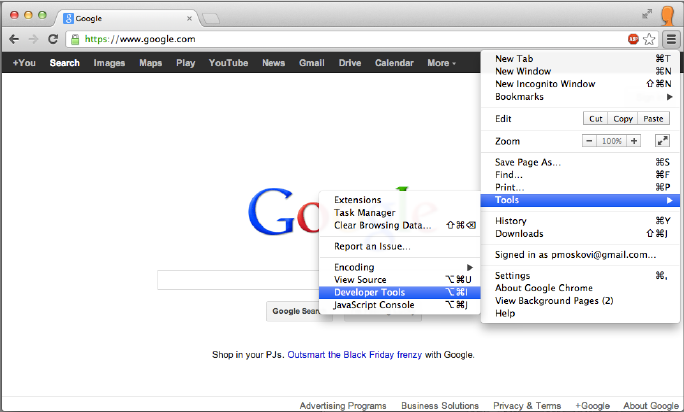Viewport: 684px width, 412px height.
Task: Click the Cut button in Edit row
Action: (x=595, y=119)
